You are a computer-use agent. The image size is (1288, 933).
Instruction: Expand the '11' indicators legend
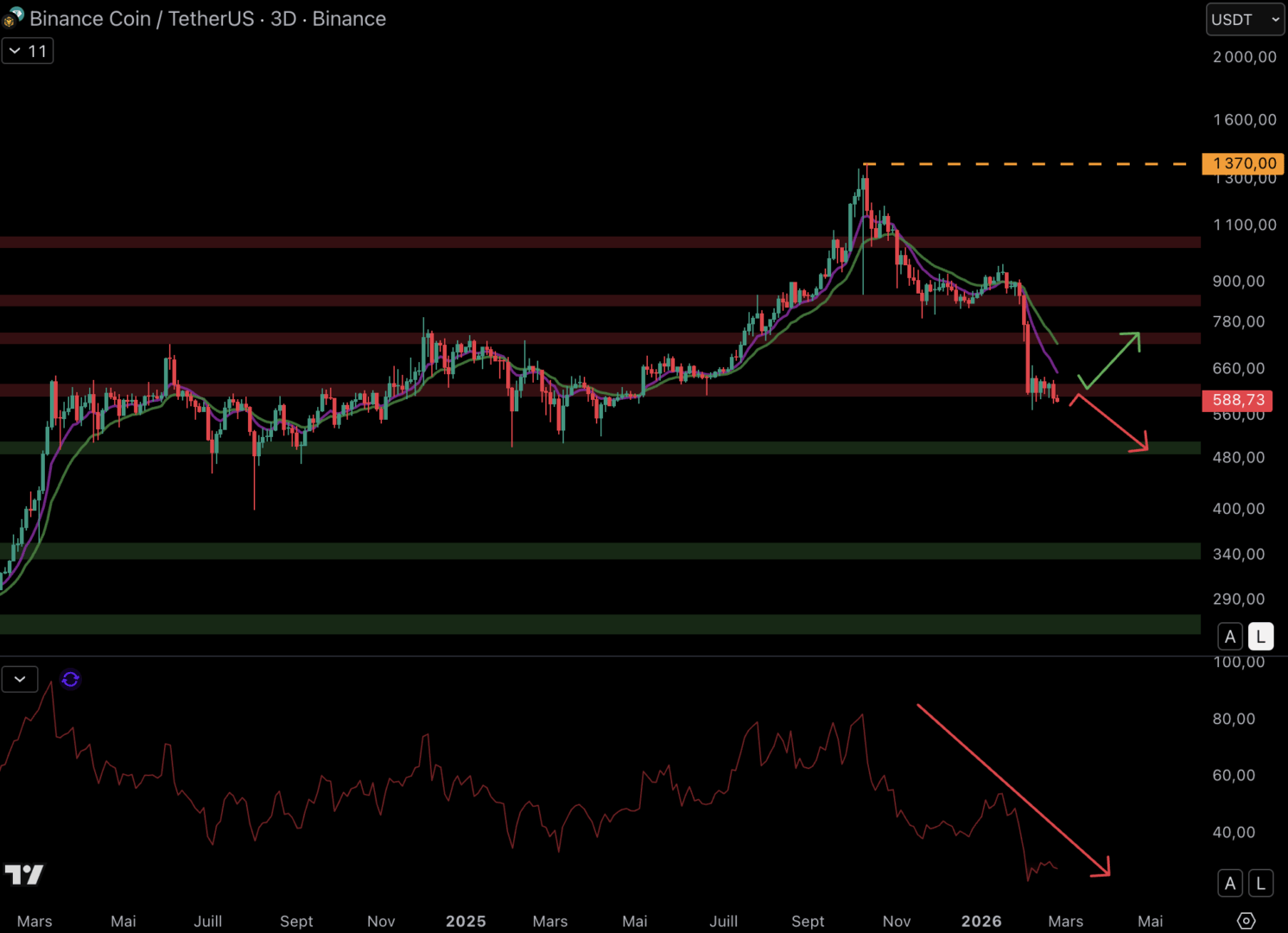[28, 51]
